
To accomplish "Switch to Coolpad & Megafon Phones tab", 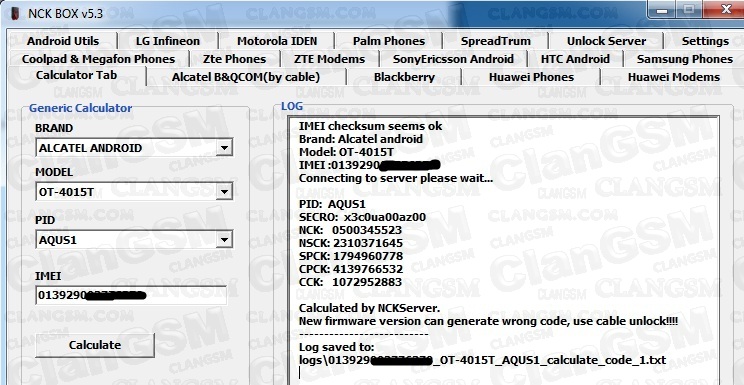I will tap(98, 59).
